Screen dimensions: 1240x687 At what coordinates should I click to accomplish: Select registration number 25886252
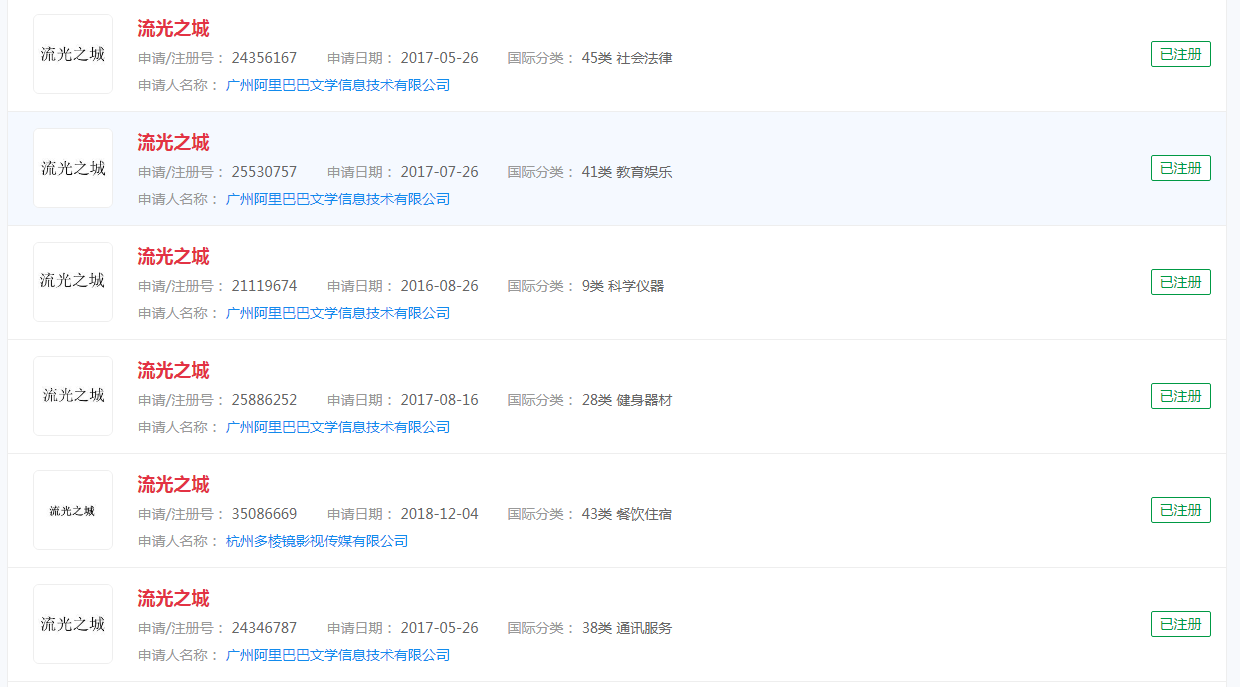pyautogui.click(x=264, y=400)
